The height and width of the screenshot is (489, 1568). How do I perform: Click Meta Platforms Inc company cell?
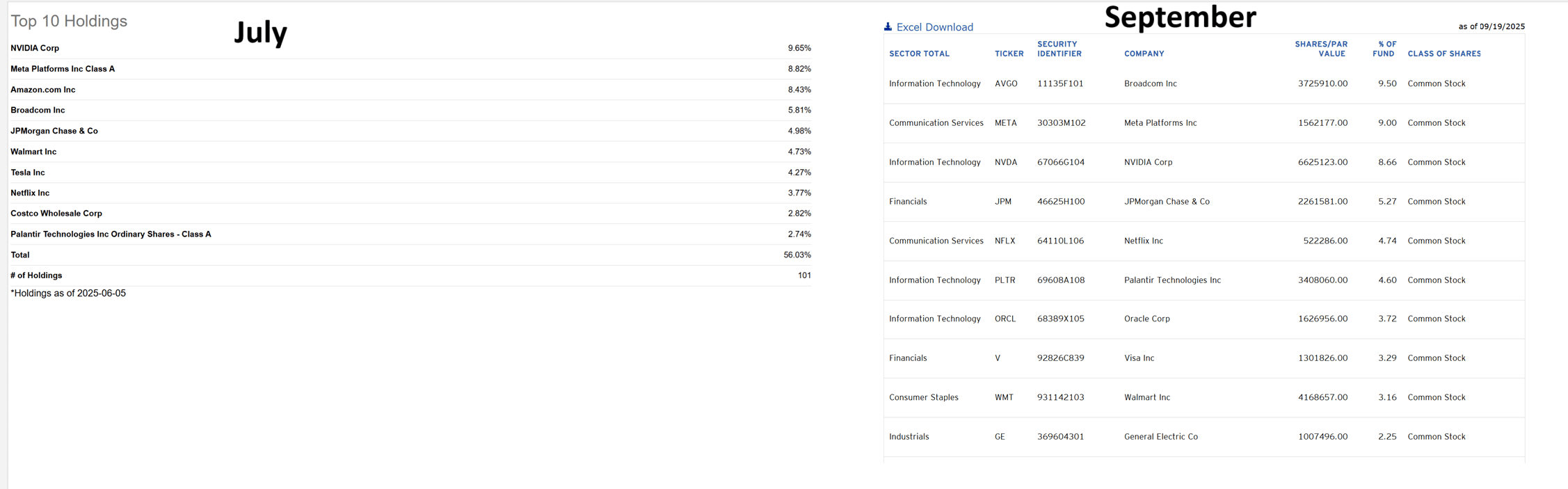click(x=1160, y=123)
